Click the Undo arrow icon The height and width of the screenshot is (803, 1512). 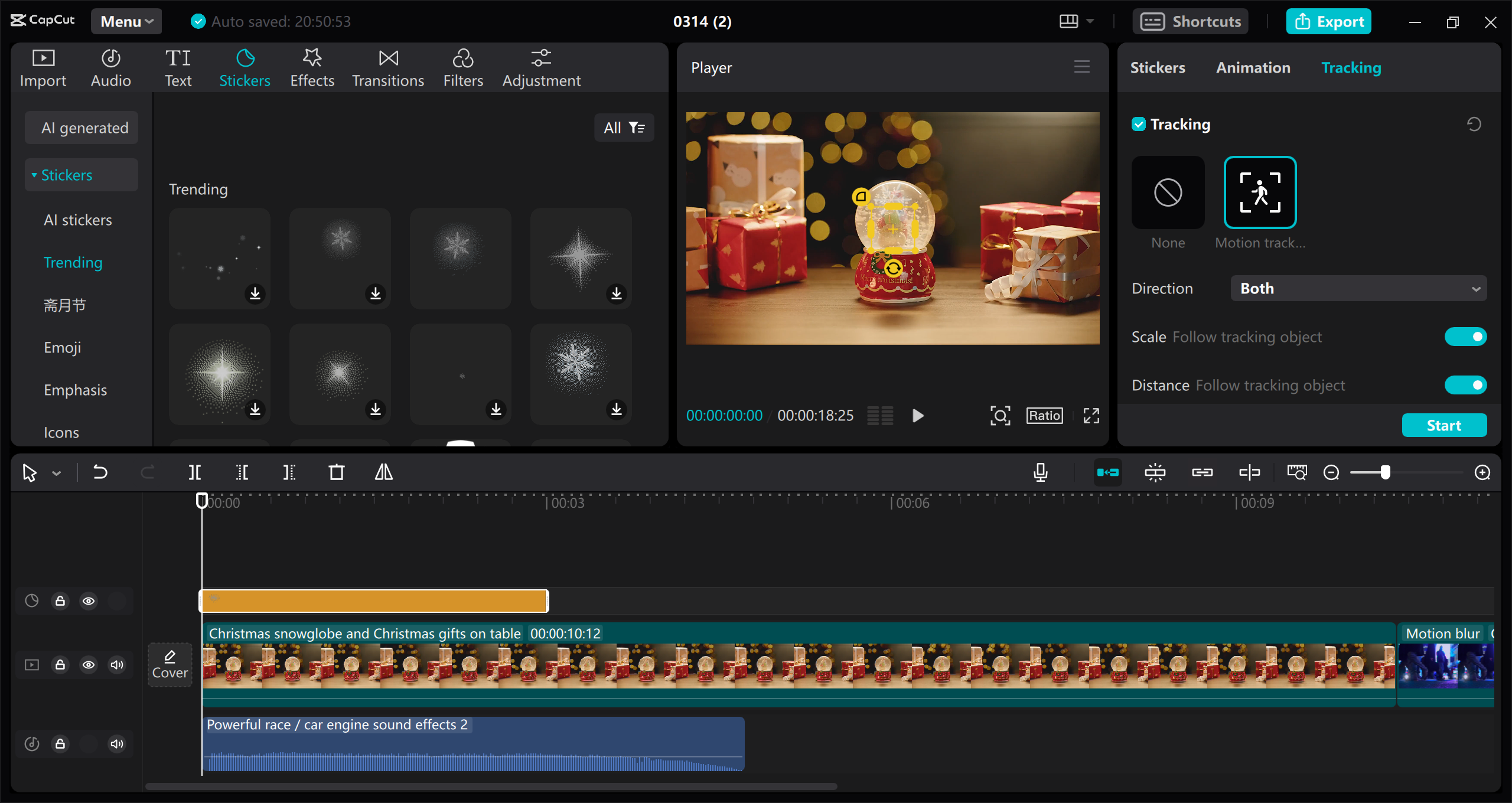[100, 472]
